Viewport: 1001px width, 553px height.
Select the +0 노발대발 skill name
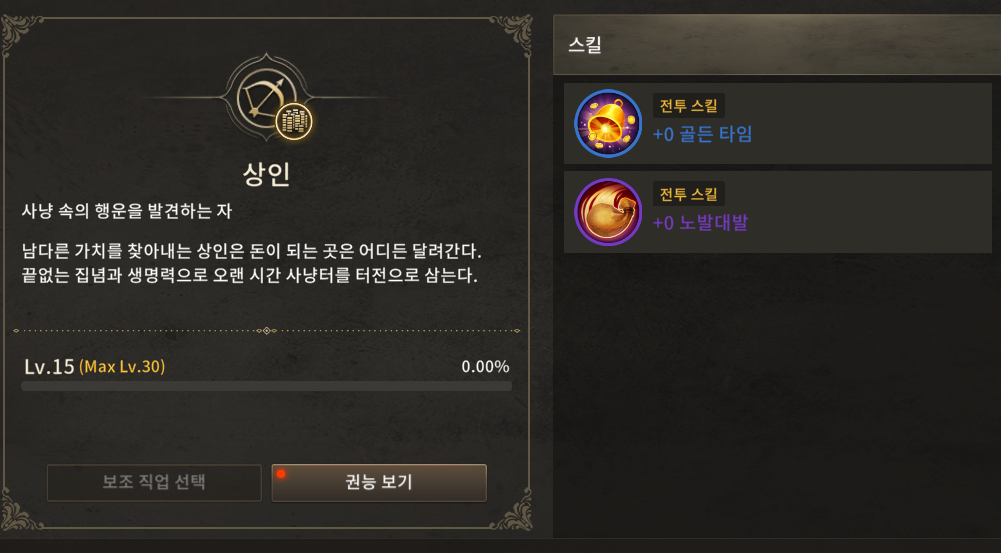[700, 223]
